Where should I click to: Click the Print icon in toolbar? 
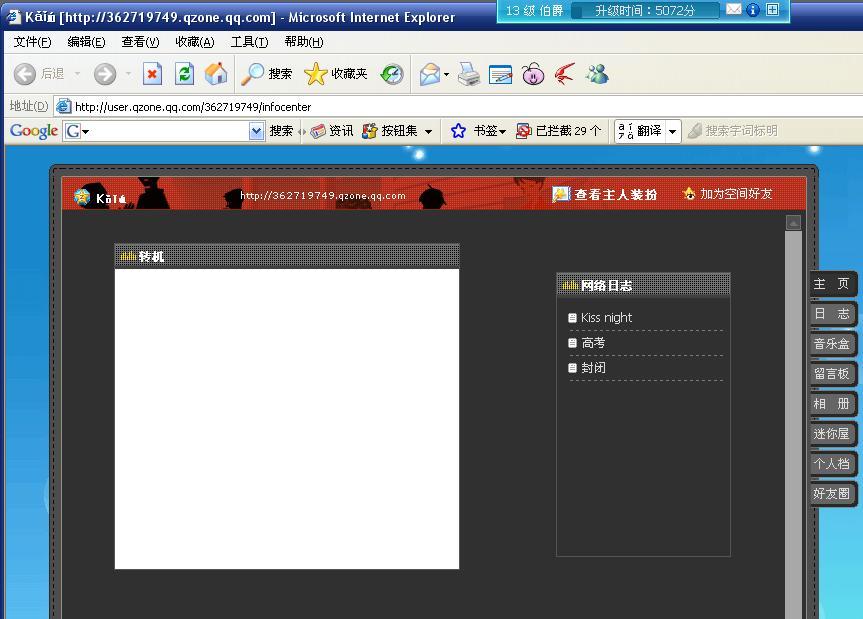click(468, 74)
